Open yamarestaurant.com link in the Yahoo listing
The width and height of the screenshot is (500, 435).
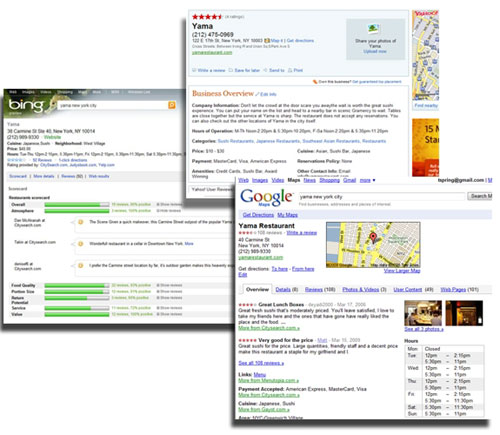[x=212, y=52]
